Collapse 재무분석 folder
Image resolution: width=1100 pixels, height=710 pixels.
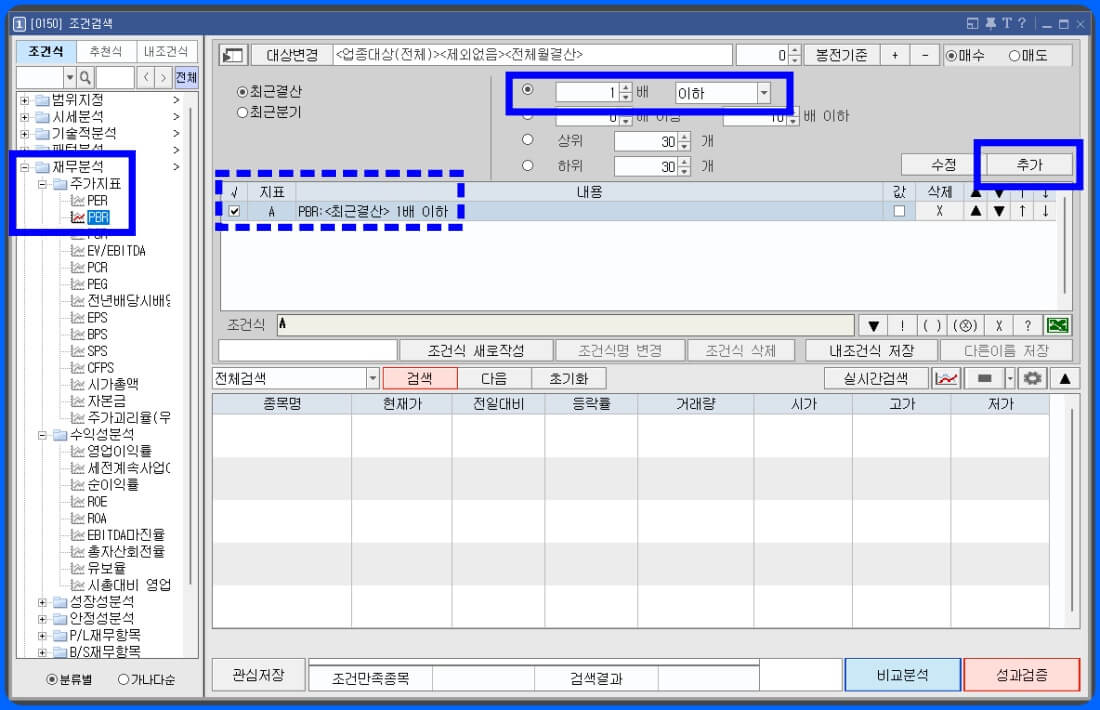click(x=25, y=167)
